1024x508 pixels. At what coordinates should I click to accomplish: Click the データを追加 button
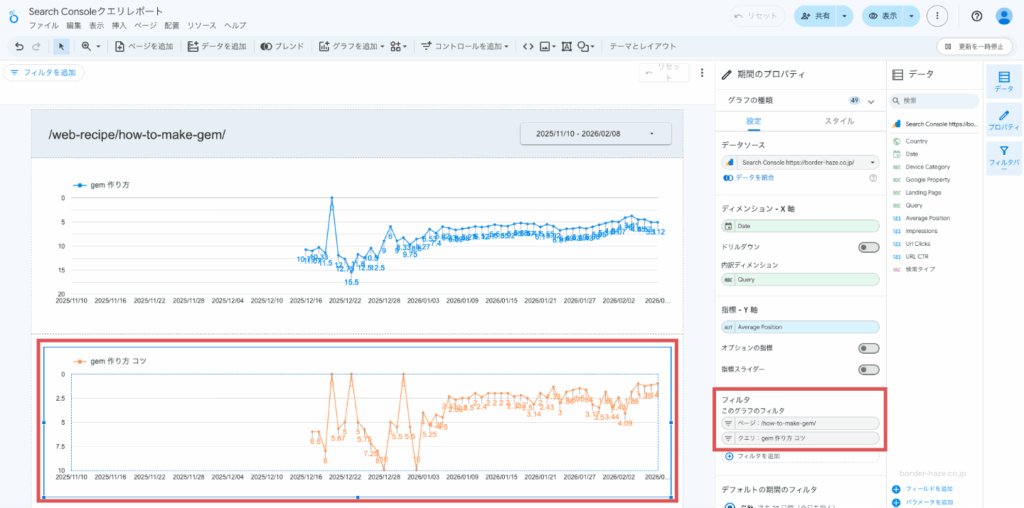(x=217, y=46)
